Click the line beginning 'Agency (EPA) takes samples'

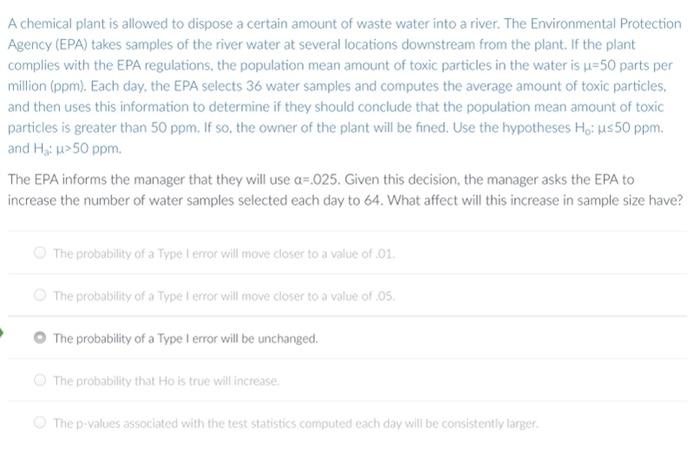(x=321, y=45)
